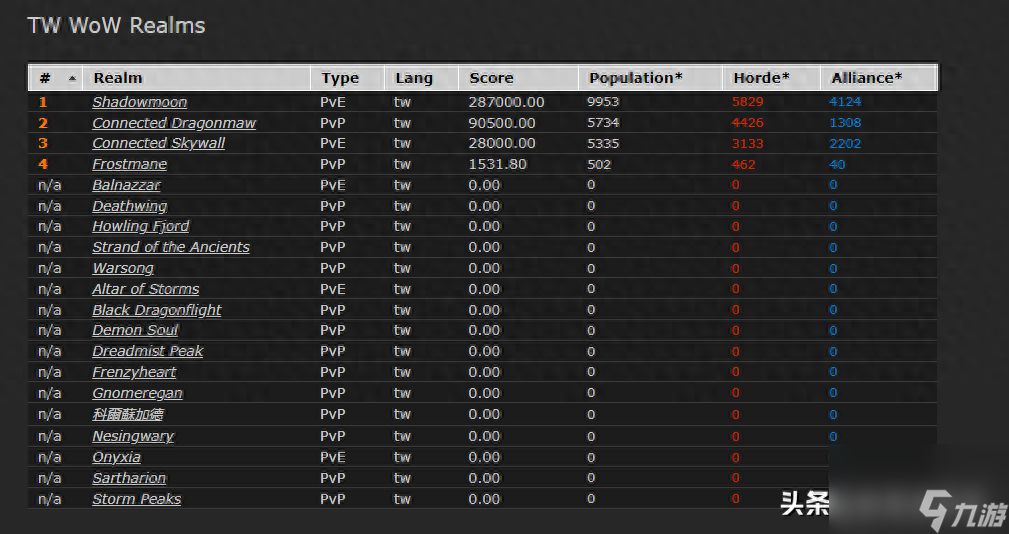Open the Frostmane realm link
1009x534 pixels.
point(129,164)
